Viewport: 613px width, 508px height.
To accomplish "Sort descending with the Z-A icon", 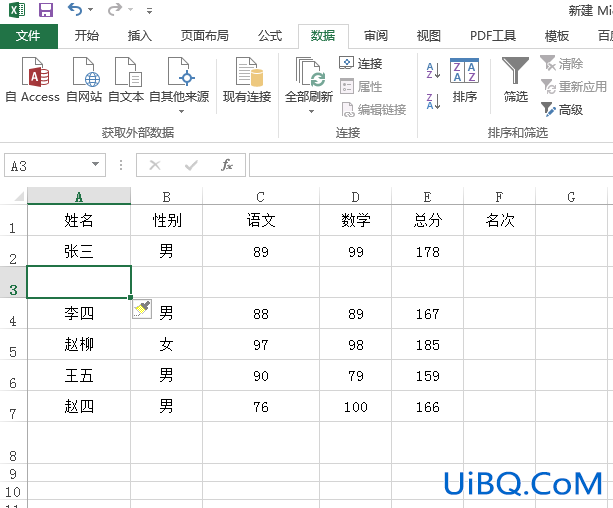I will click(x=433, y=101).
